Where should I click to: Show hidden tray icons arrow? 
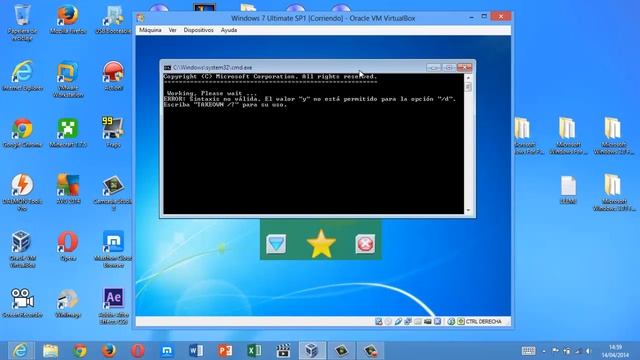[544, 351]
